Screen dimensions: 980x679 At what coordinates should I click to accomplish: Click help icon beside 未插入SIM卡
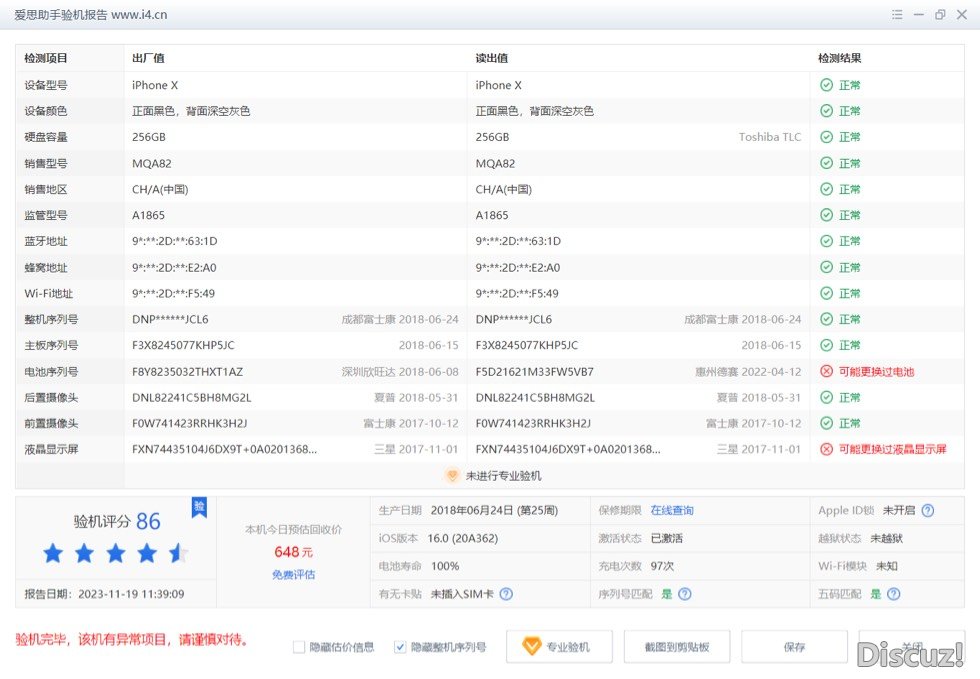(x=506, y=594)
